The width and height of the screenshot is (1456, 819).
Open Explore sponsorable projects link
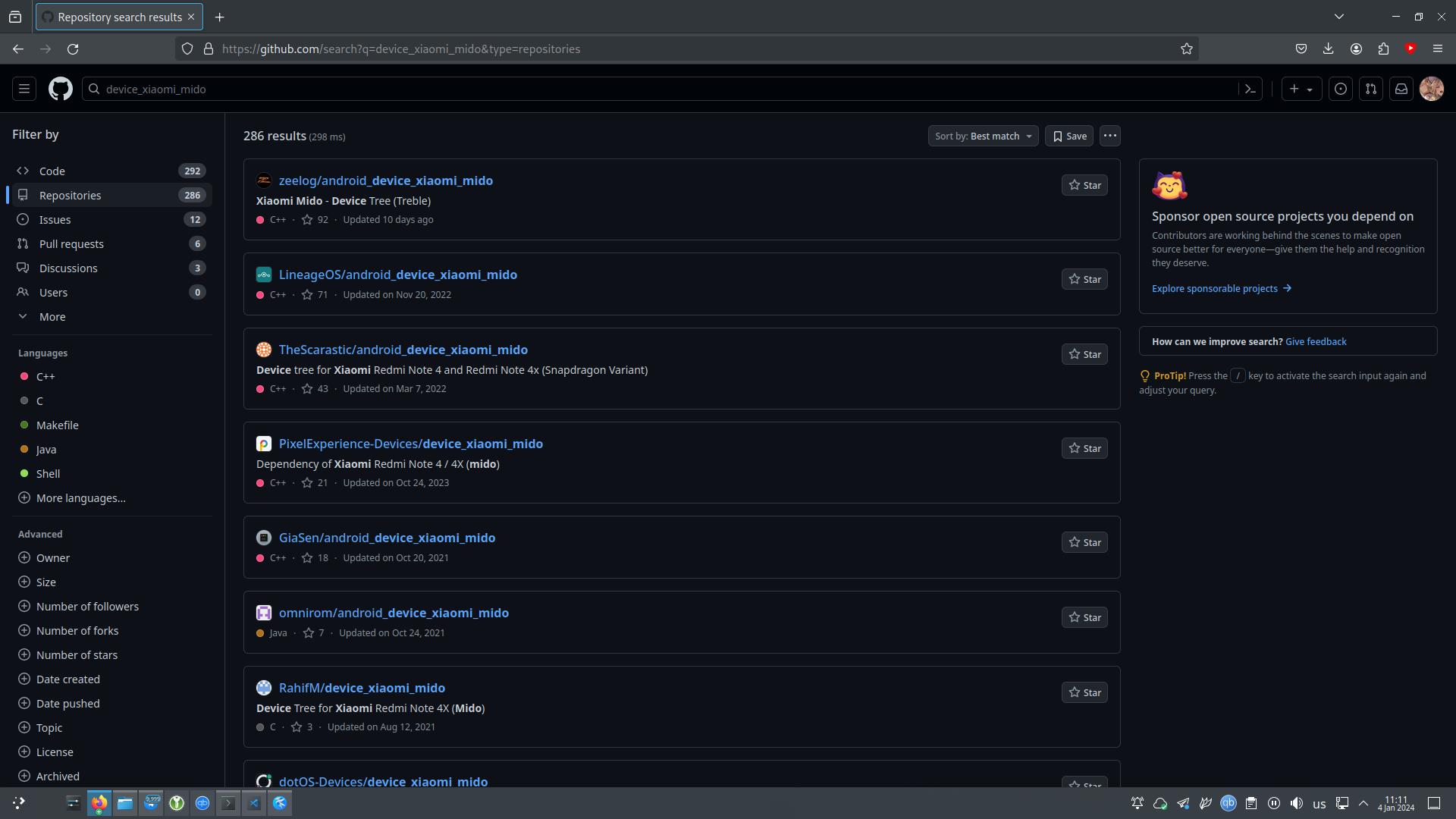click(x=1221, y=289)
